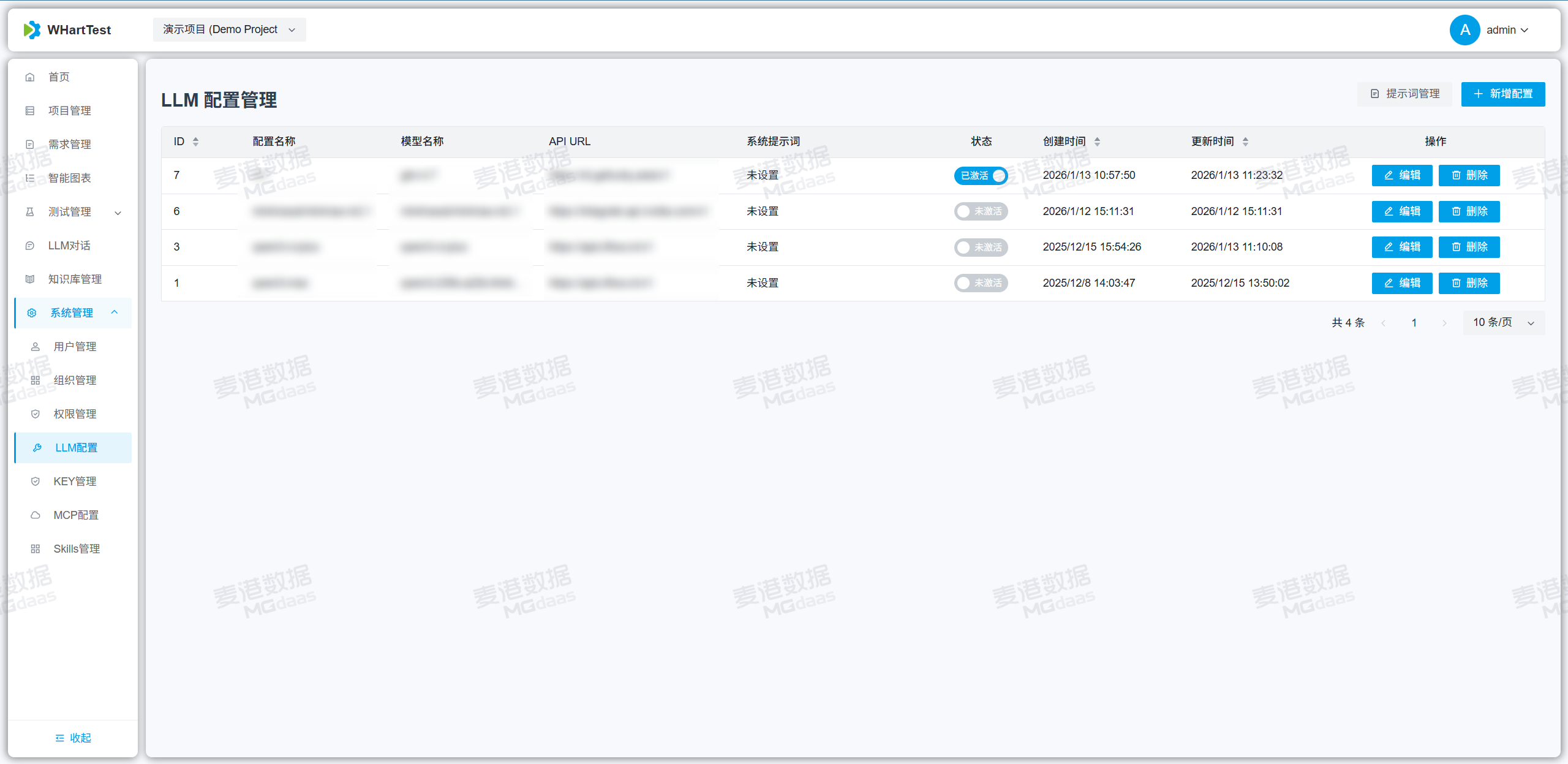Image resolution: width=1568 pixels, height=764 pixels.
Task: Collapse the sidebar with 收起
Action: pyautogui.click(x=73, y=738)
